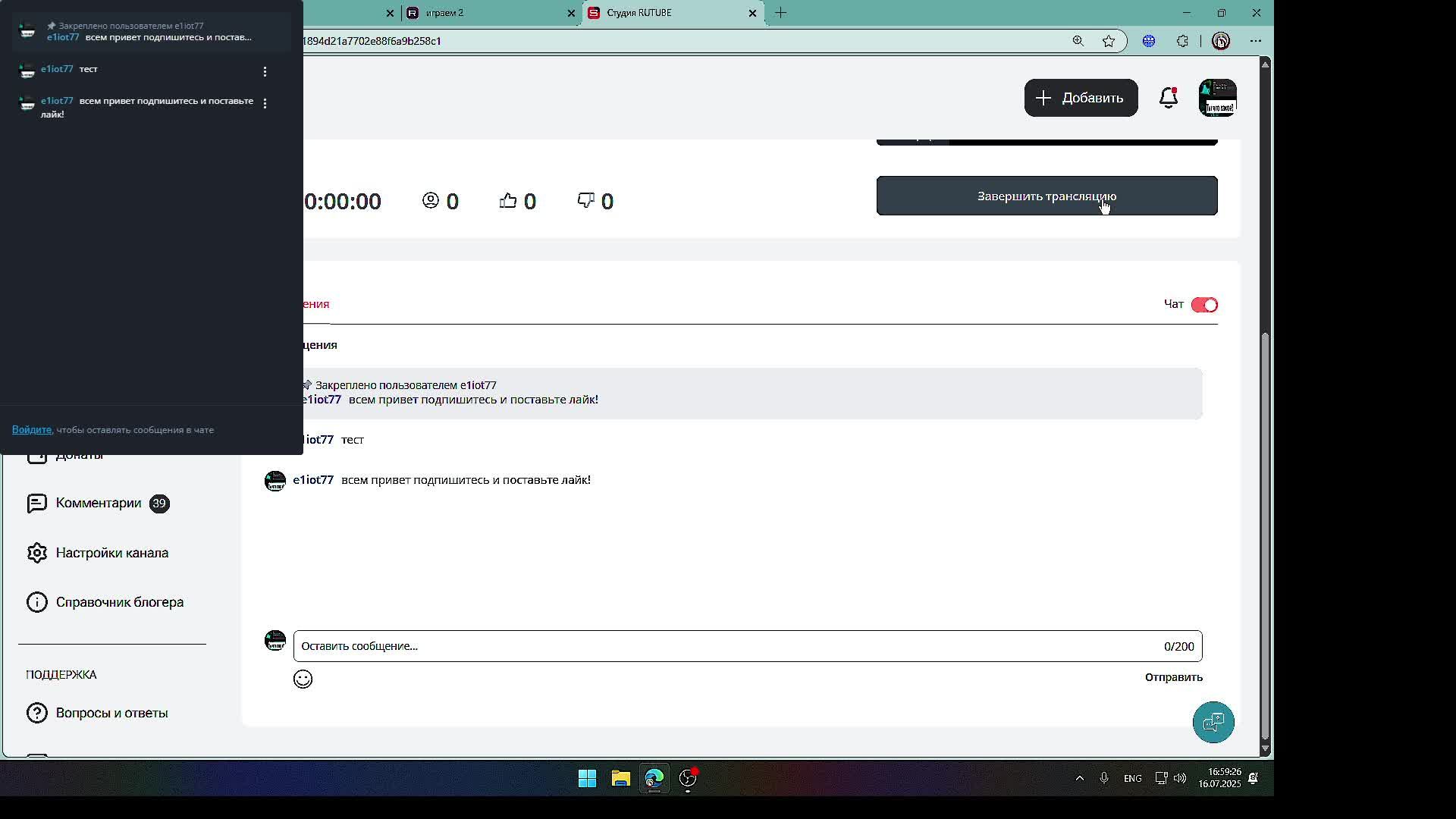
Task: Click the browser zoom magnifier icon
Action: click(x=1078, y=41)
